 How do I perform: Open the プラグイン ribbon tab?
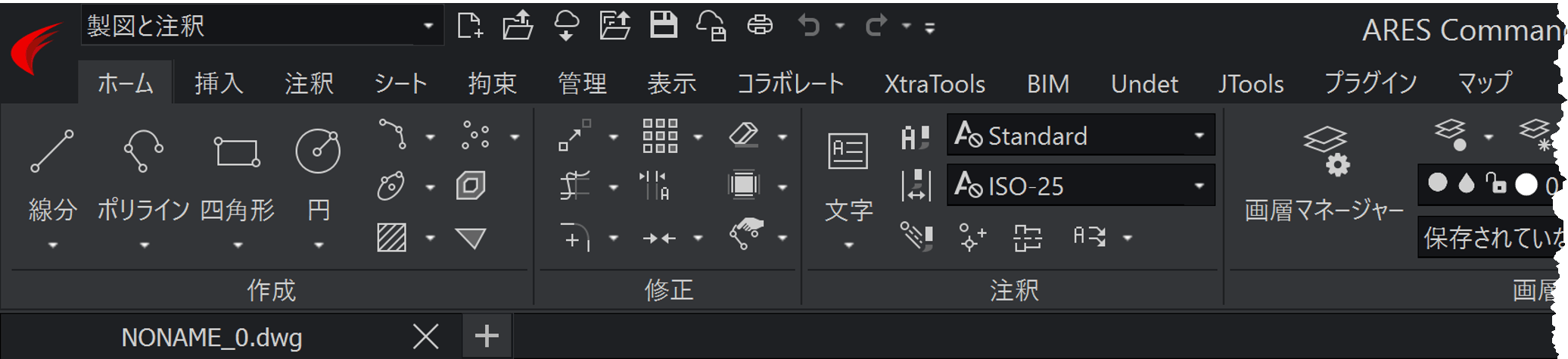click(1370, 83)
